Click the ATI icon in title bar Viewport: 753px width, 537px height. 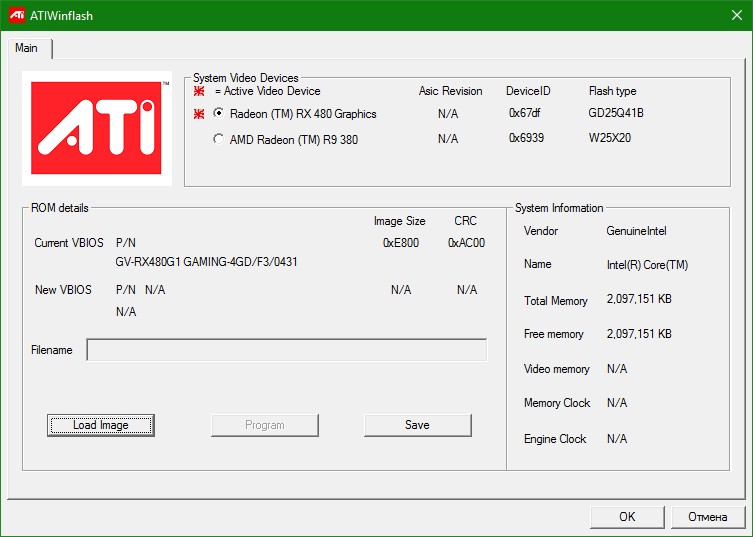pyautogui.click(x=17, y=15)
